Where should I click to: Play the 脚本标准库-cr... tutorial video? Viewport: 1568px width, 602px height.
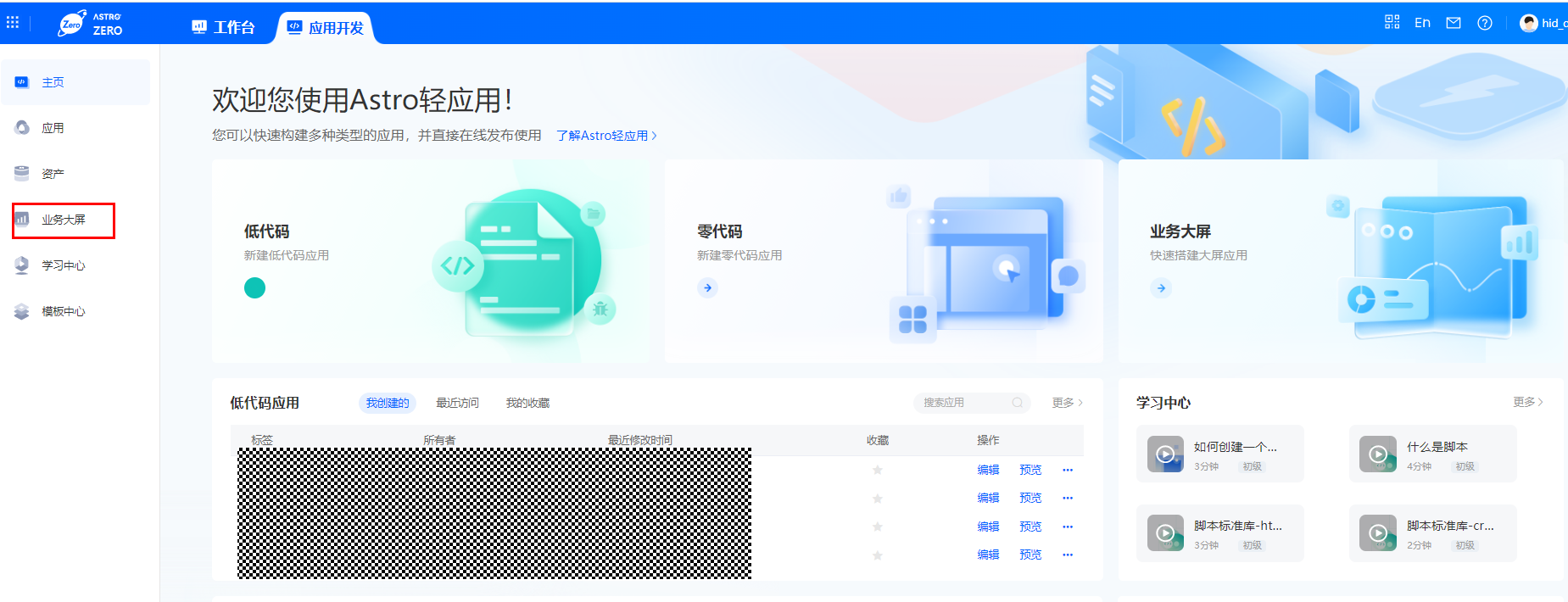coord(1378,533)
